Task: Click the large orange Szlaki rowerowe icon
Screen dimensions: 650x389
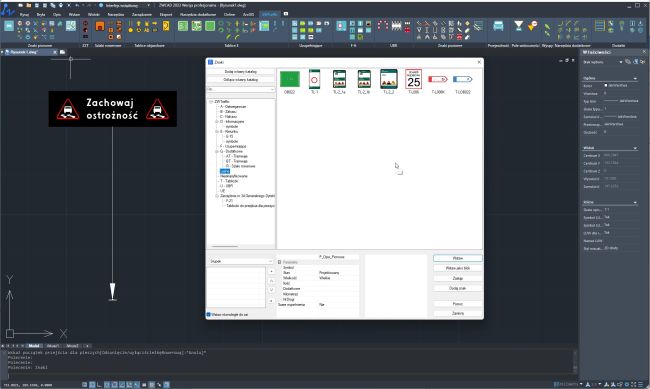Action: (100, 26)
